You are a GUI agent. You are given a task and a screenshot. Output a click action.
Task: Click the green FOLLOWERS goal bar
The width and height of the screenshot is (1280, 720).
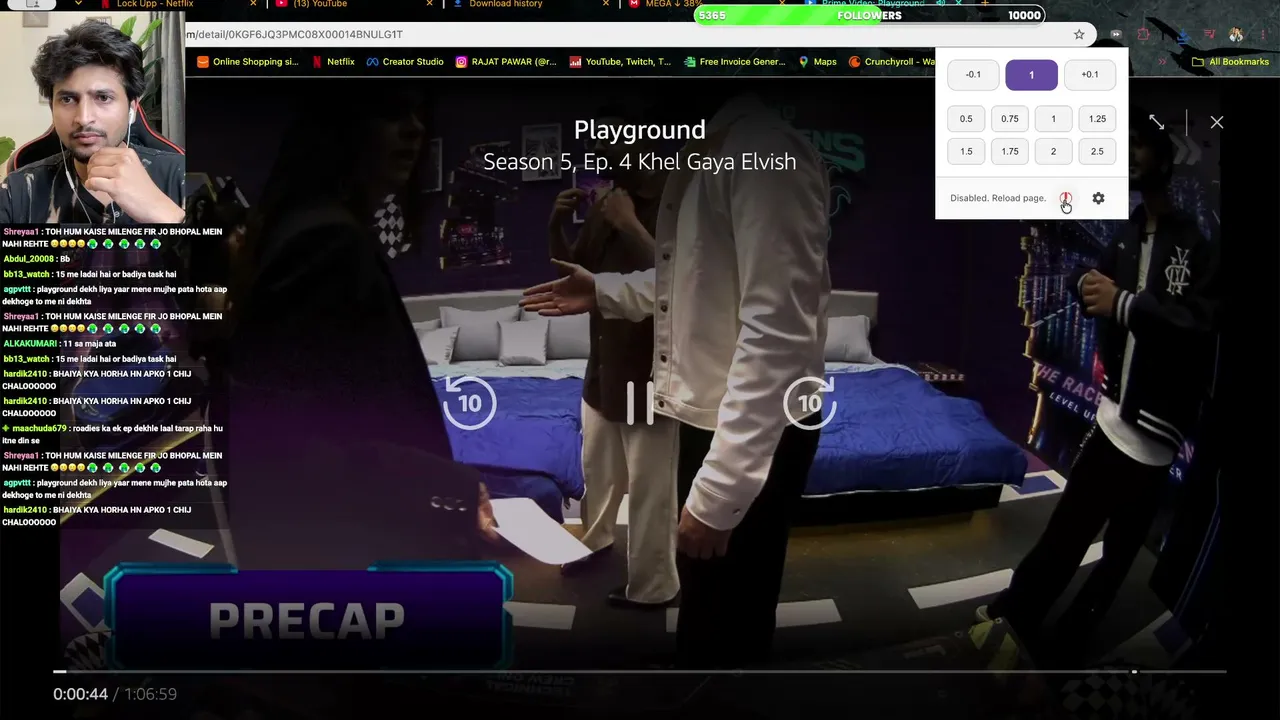coord(870,15)
